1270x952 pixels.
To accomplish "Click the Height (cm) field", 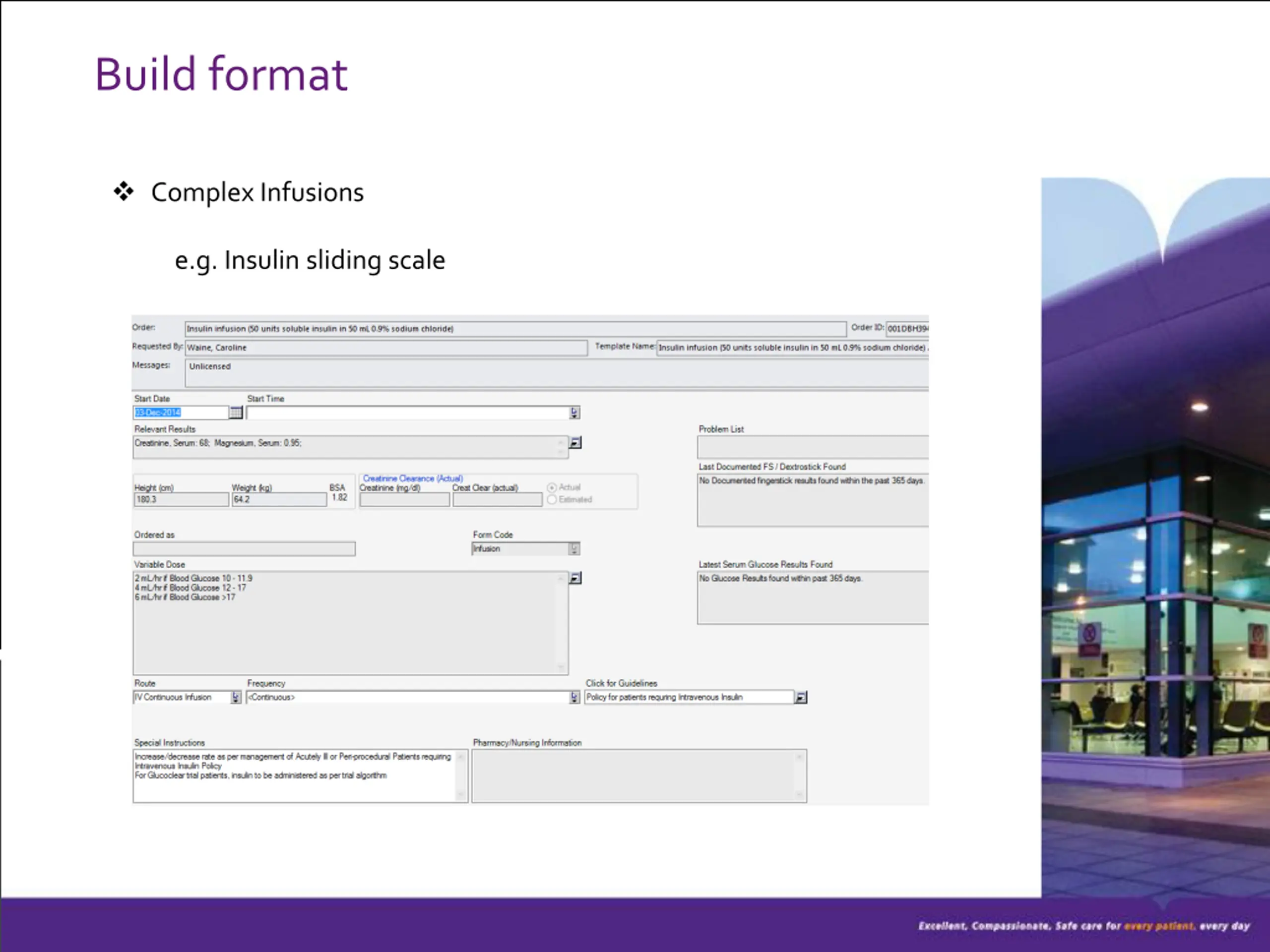I will pos(181,500).
